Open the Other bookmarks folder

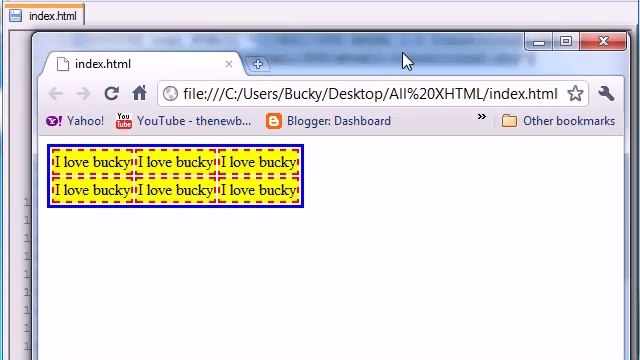[x=558, y=121]
